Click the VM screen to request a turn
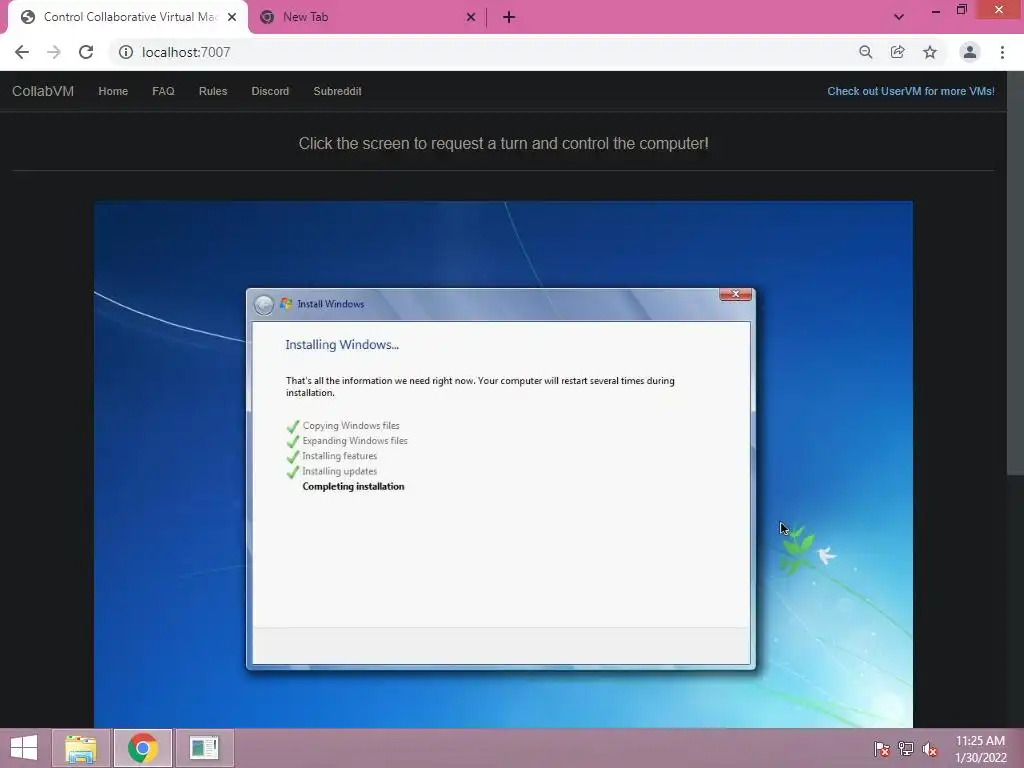 tap(503, 464)
